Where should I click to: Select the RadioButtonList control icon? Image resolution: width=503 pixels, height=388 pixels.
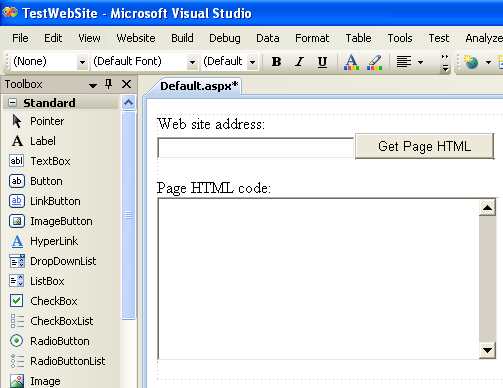click(17, 361)
